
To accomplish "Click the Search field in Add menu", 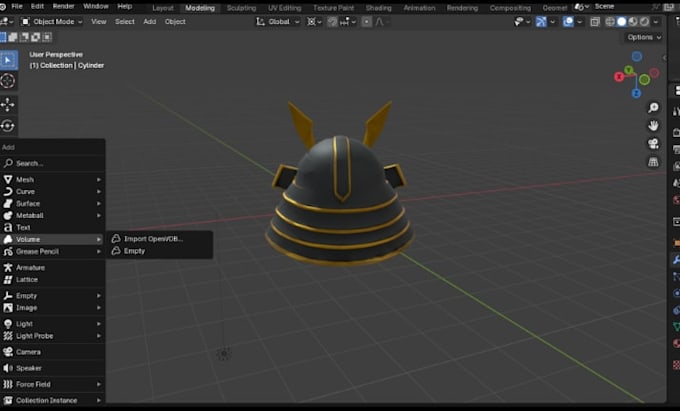I will pyautogui.click(x=52, y=163).
